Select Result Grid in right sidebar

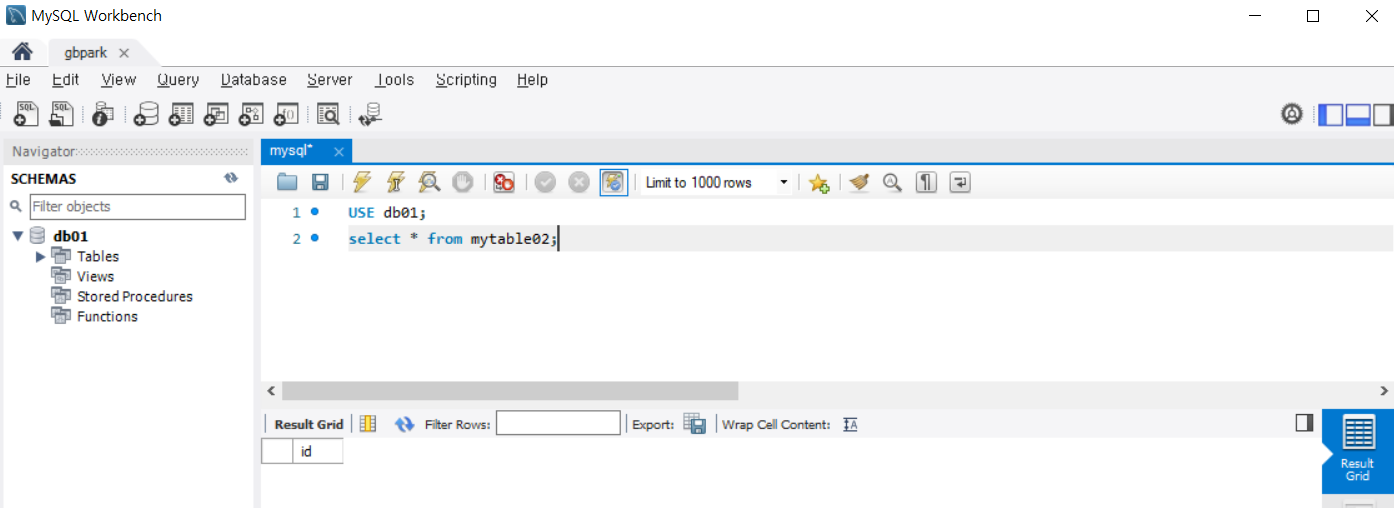pyautogui.click(x=1358, y=450)
